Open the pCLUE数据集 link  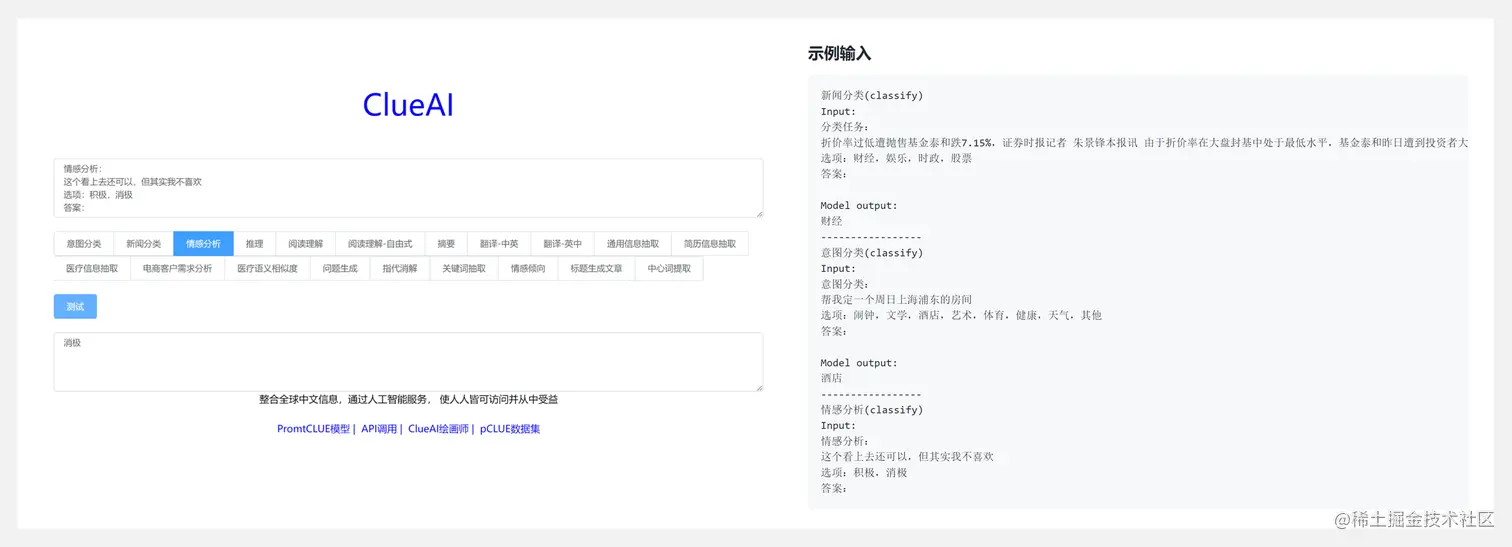pos(510,429)
